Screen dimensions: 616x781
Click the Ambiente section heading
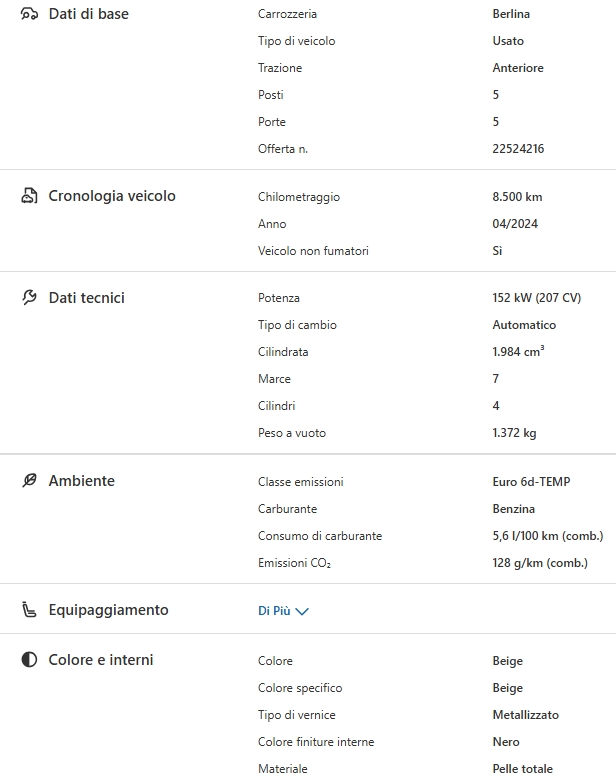click(x=81, y=481)
